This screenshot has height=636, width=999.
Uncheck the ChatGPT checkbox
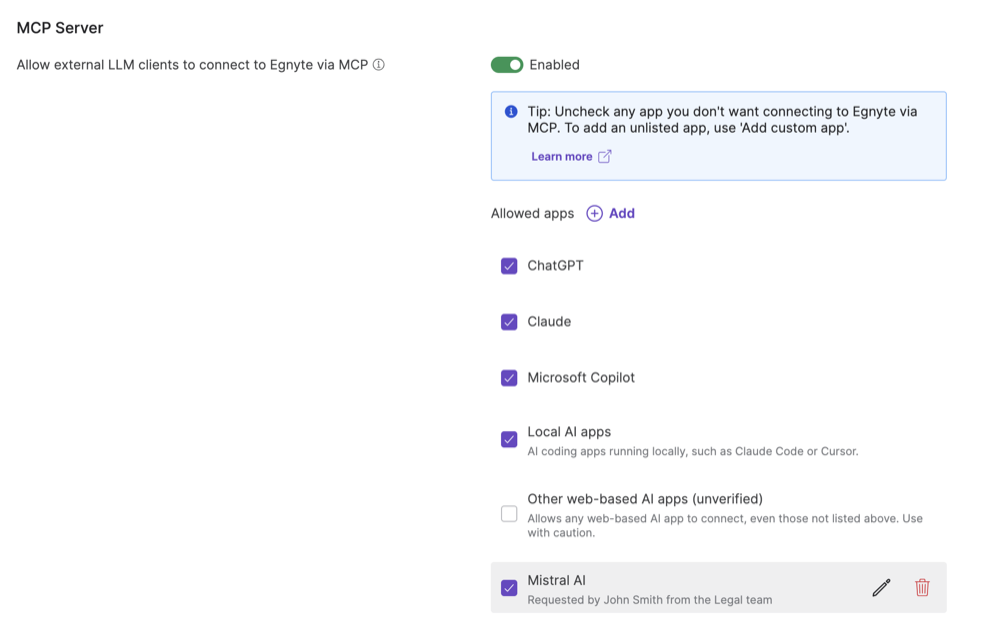click(509, 266)
